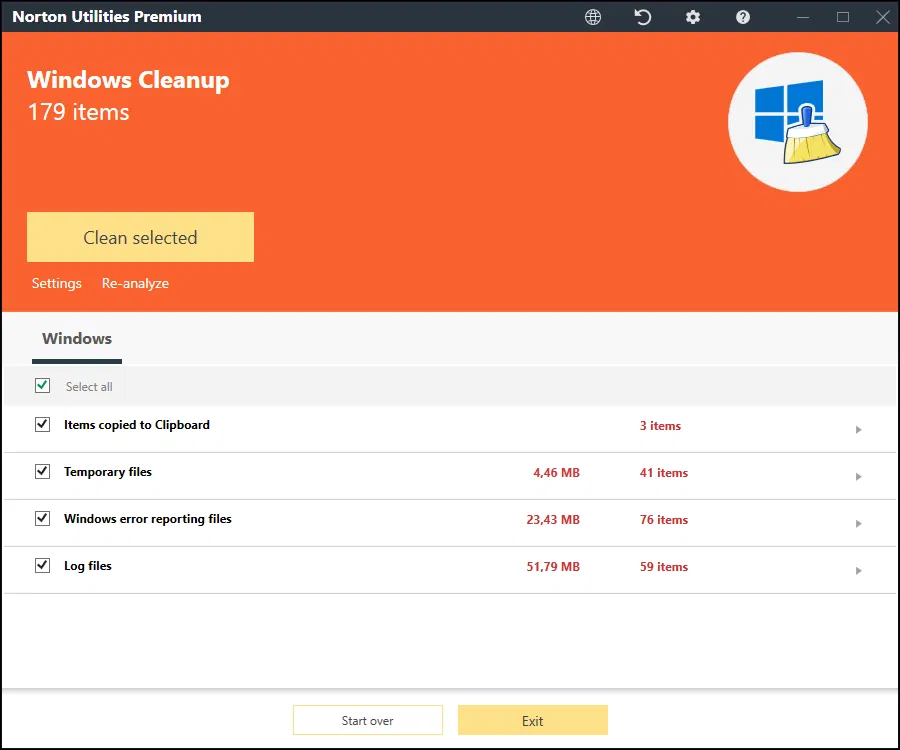Image resolution: width=900 pixels, height=750 pixels.
Task: Expand Windows error reporting files row arrow
Action: click(x=859, y=524)
